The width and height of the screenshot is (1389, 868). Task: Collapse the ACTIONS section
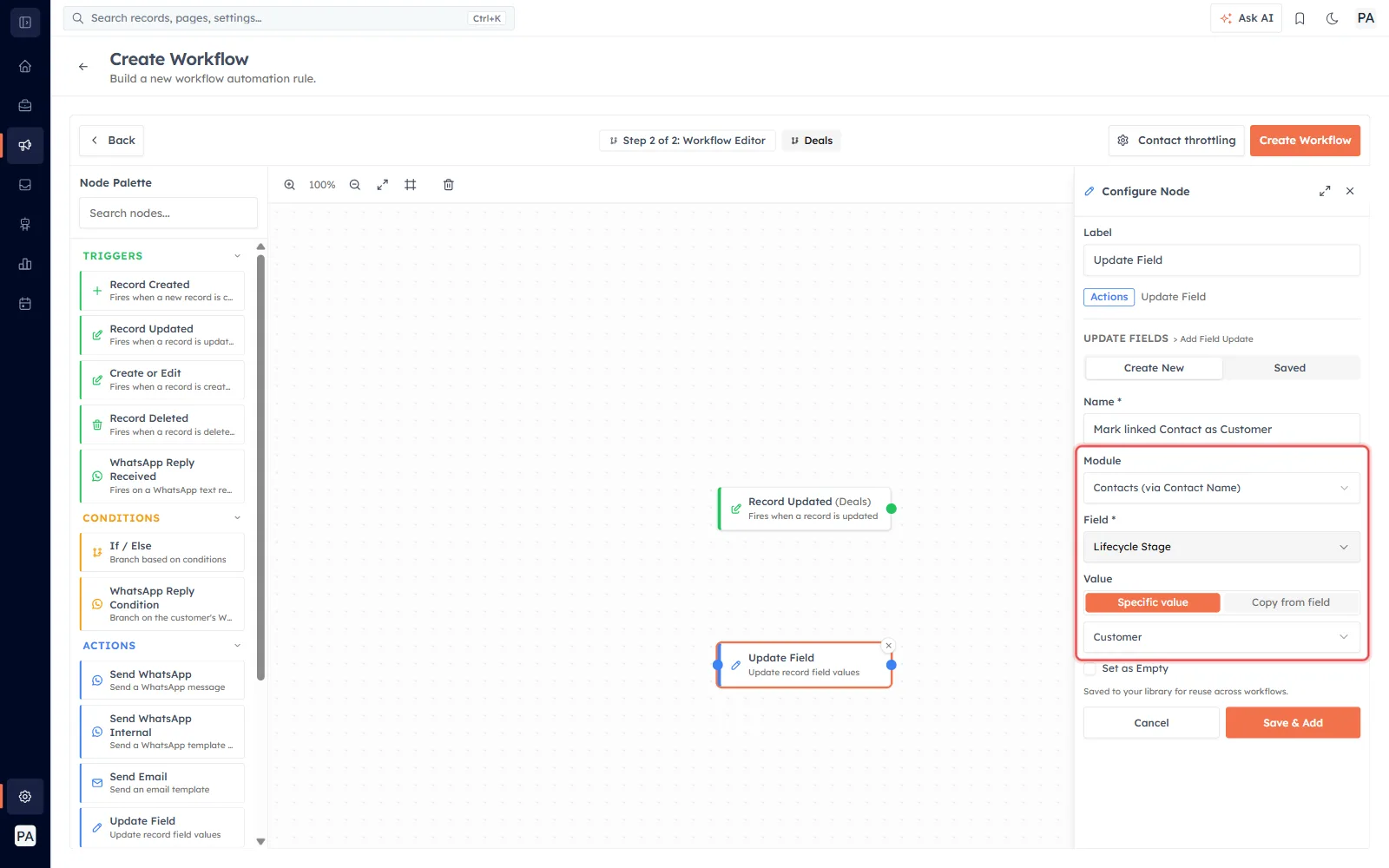(237, 646)
